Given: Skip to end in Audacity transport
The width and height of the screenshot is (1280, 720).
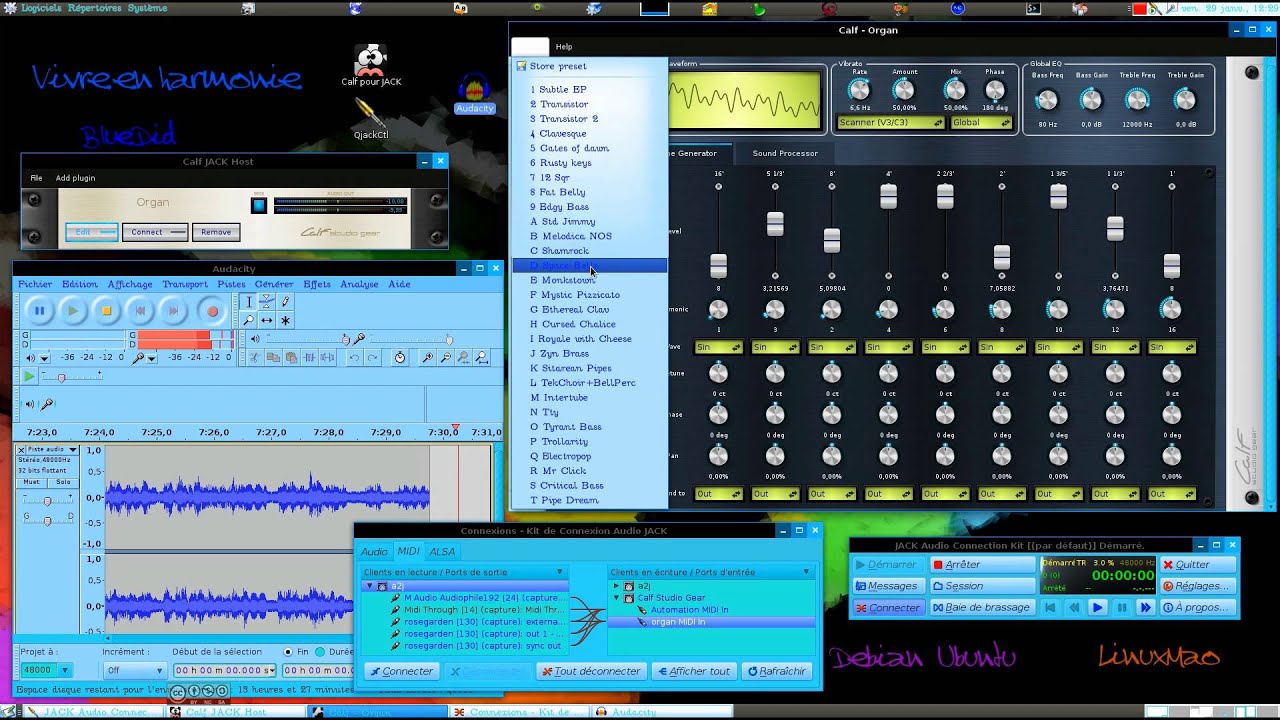Looking at the screenshot, I should (173, 311).
